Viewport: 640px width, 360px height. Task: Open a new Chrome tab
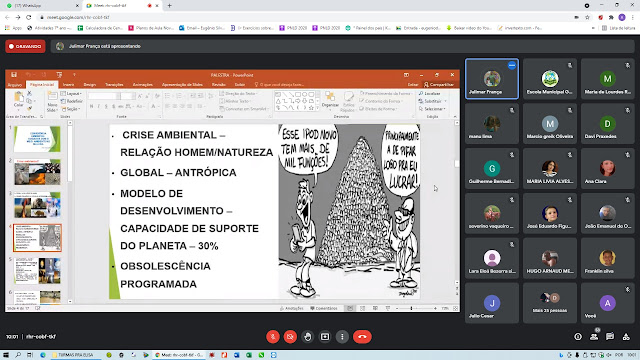coord(169,6)
